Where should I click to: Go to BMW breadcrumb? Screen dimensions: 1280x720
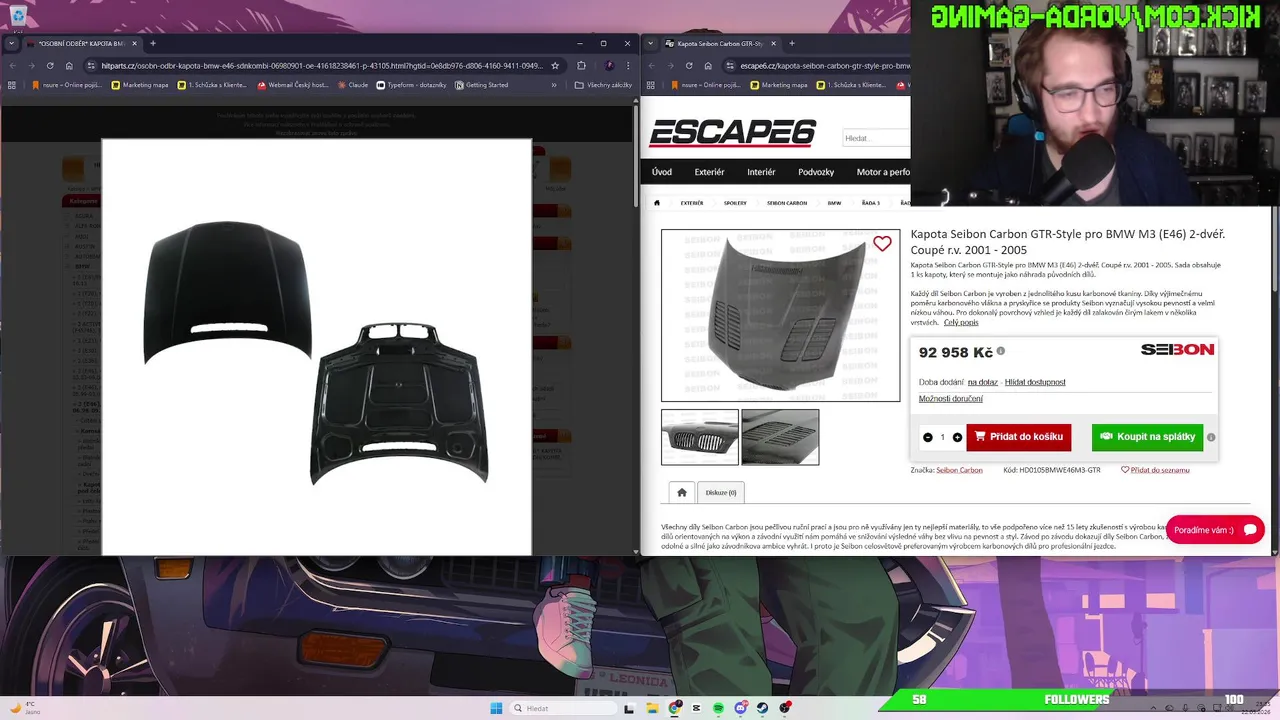point(834,203)
